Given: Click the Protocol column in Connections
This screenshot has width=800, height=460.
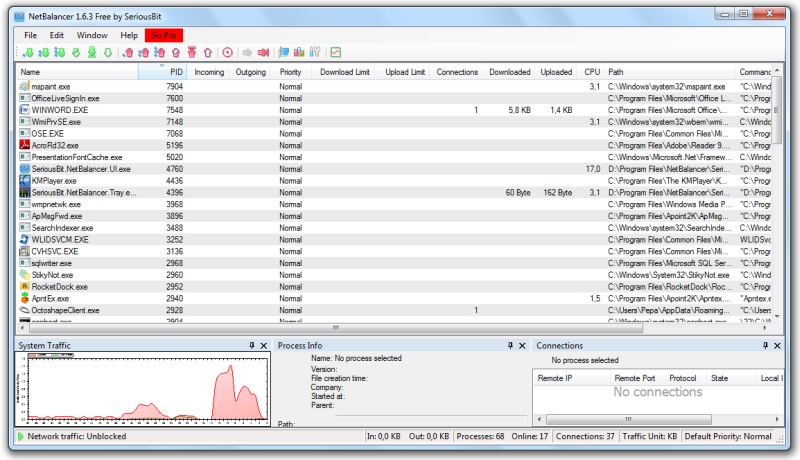Looking at the screenshot, I should [683, 378].
